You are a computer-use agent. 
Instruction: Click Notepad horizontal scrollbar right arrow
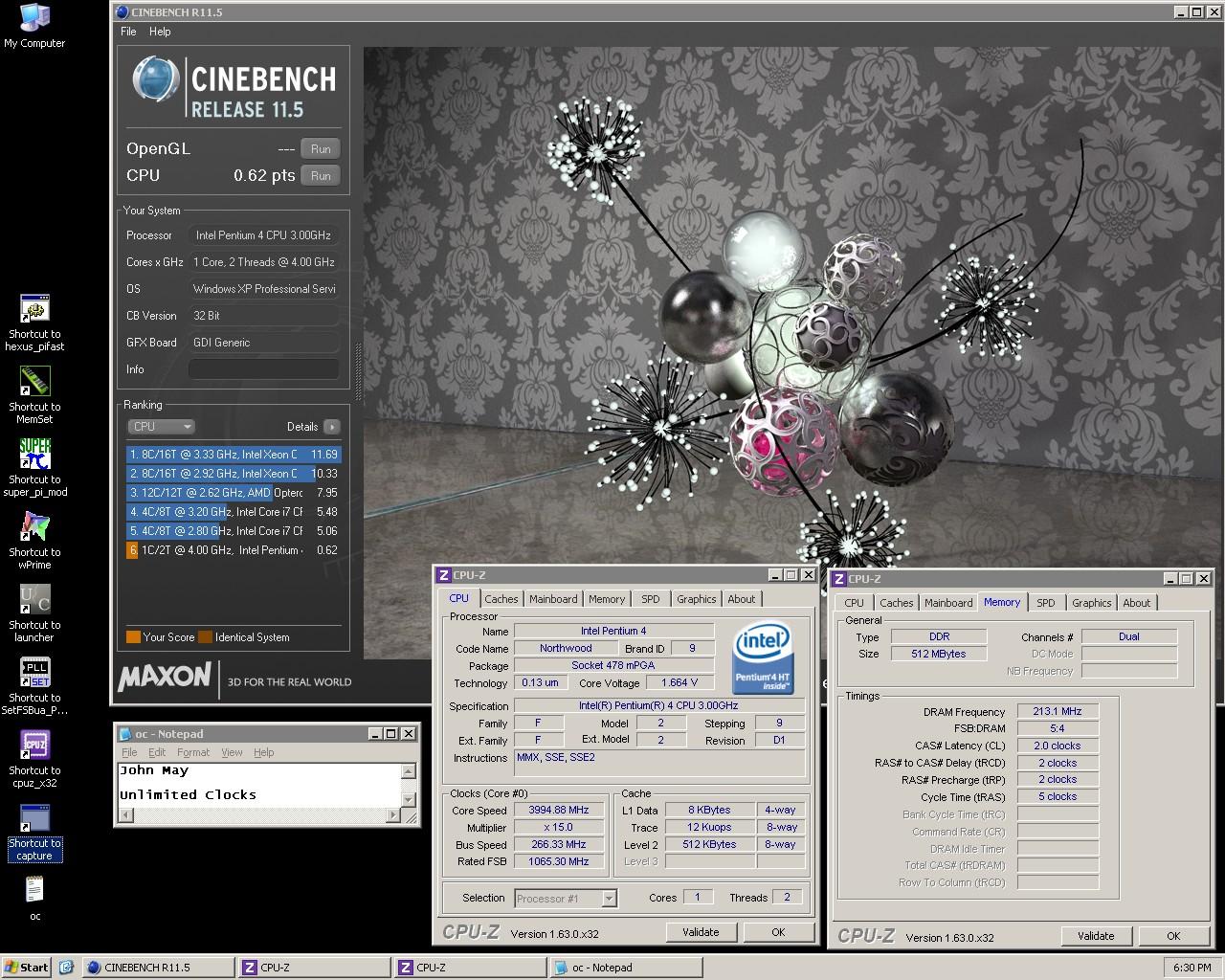[x=392, y=815]
